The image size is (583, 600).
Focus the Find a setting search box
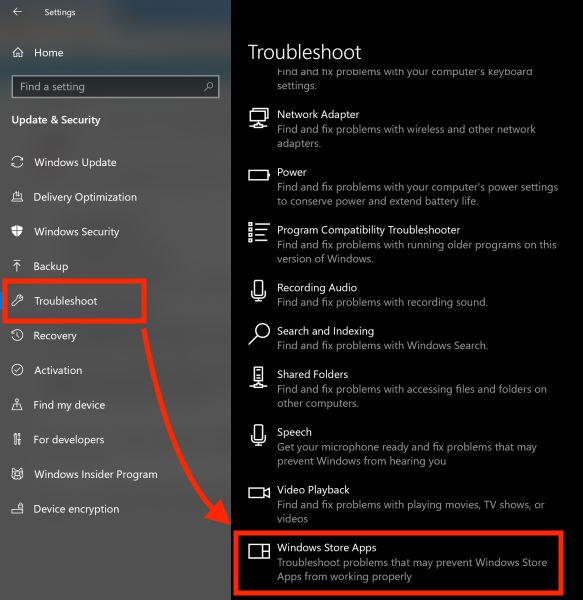coord(115,86)
